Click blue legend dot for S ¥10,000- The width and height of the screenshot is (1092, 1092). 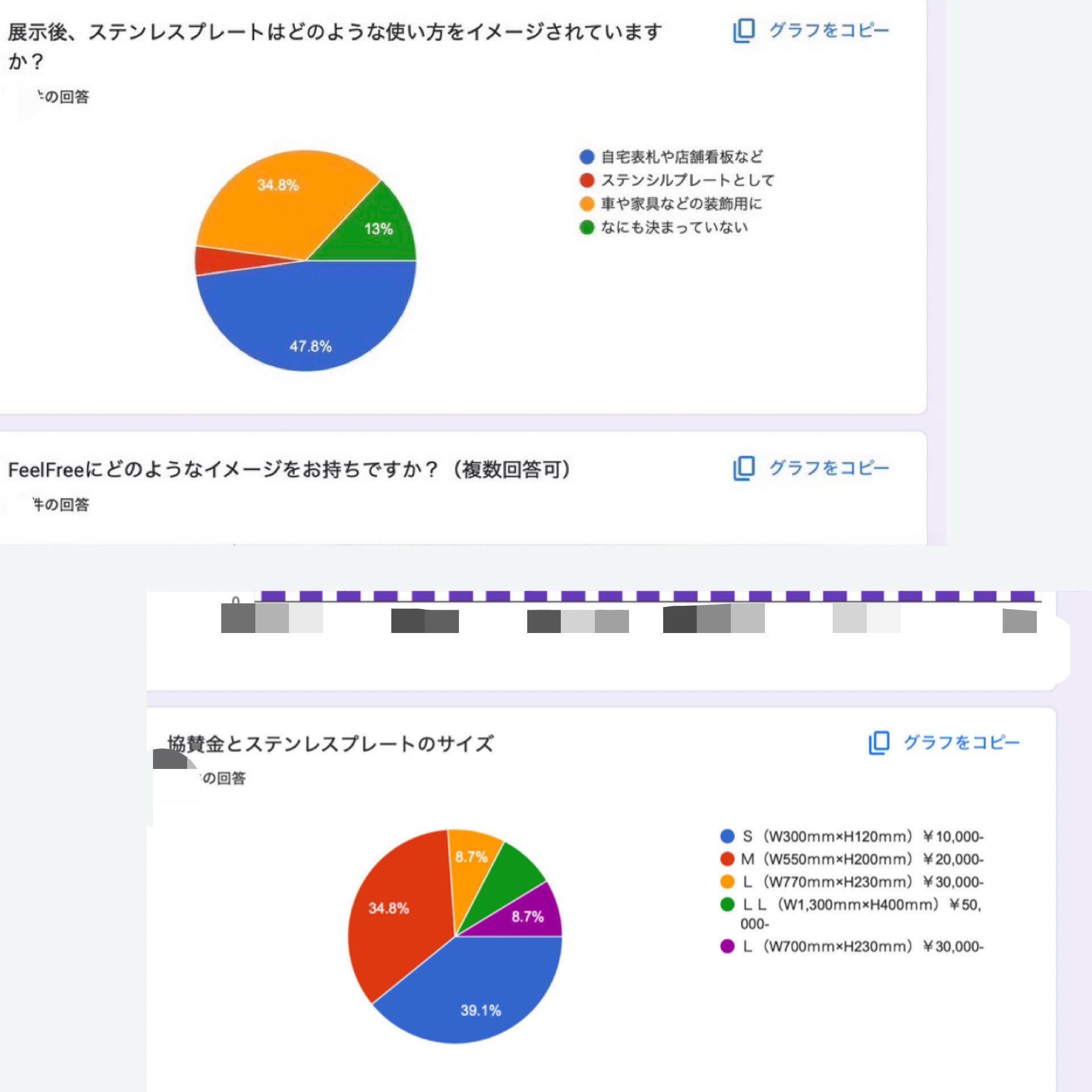pyautogui.click(x=727, y=836)
